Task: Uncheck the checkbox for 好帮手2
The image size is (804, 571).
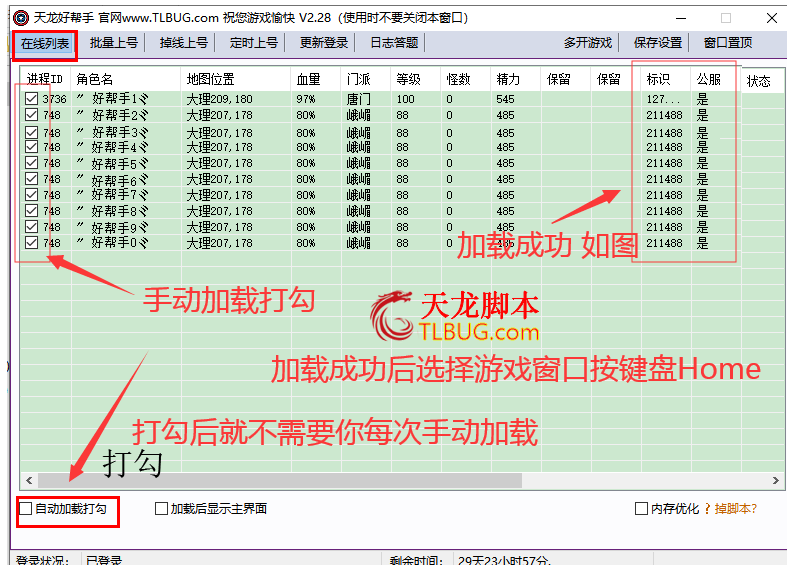Action: 31,114
